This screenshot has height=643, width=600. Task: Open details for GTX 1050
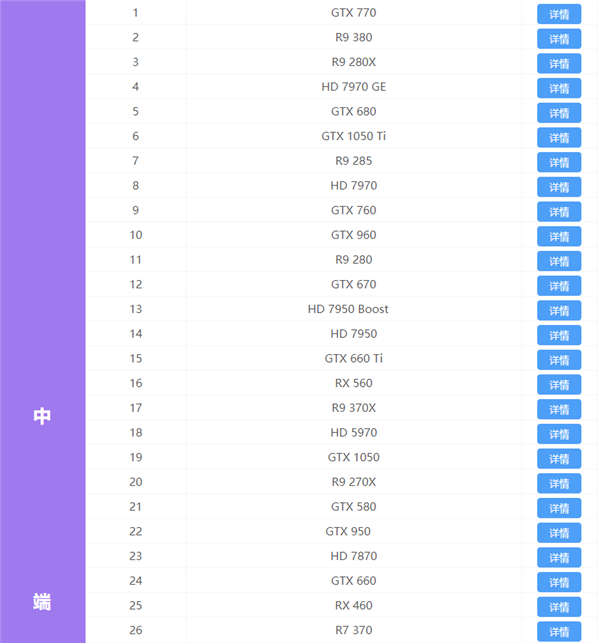559,458
